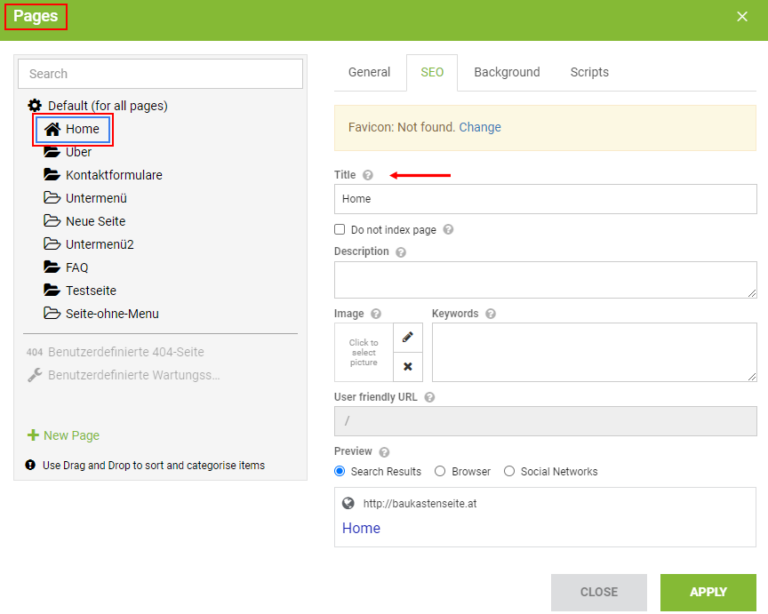Click the User friendly URL field
The image size is (768, 614).
(x=545, y=421)
